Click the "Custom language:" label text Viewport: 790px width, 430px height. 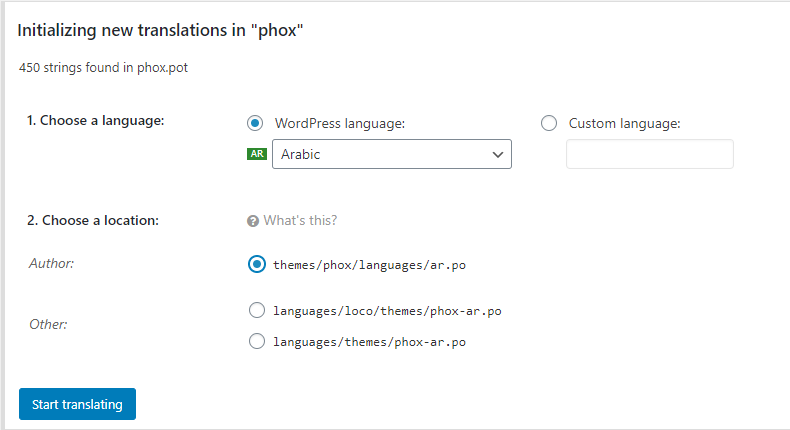625,124
